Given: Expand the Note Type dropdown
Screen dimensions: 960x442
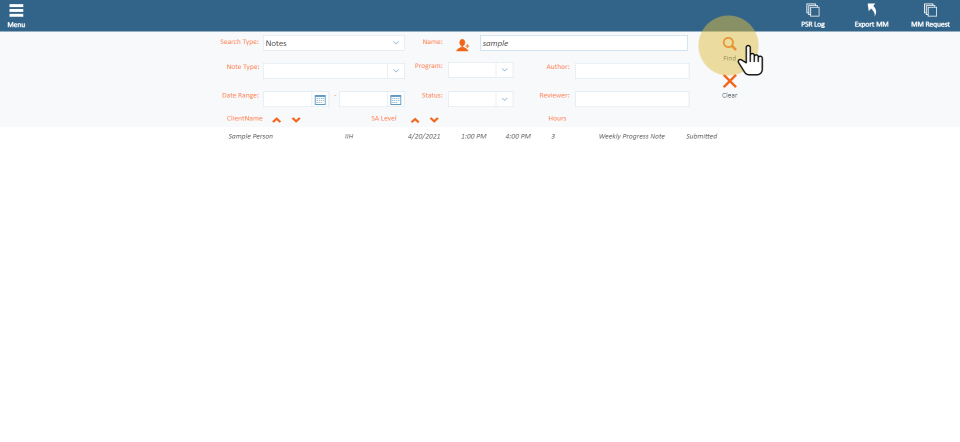Looking at the screenshot, I should (396, 71).
